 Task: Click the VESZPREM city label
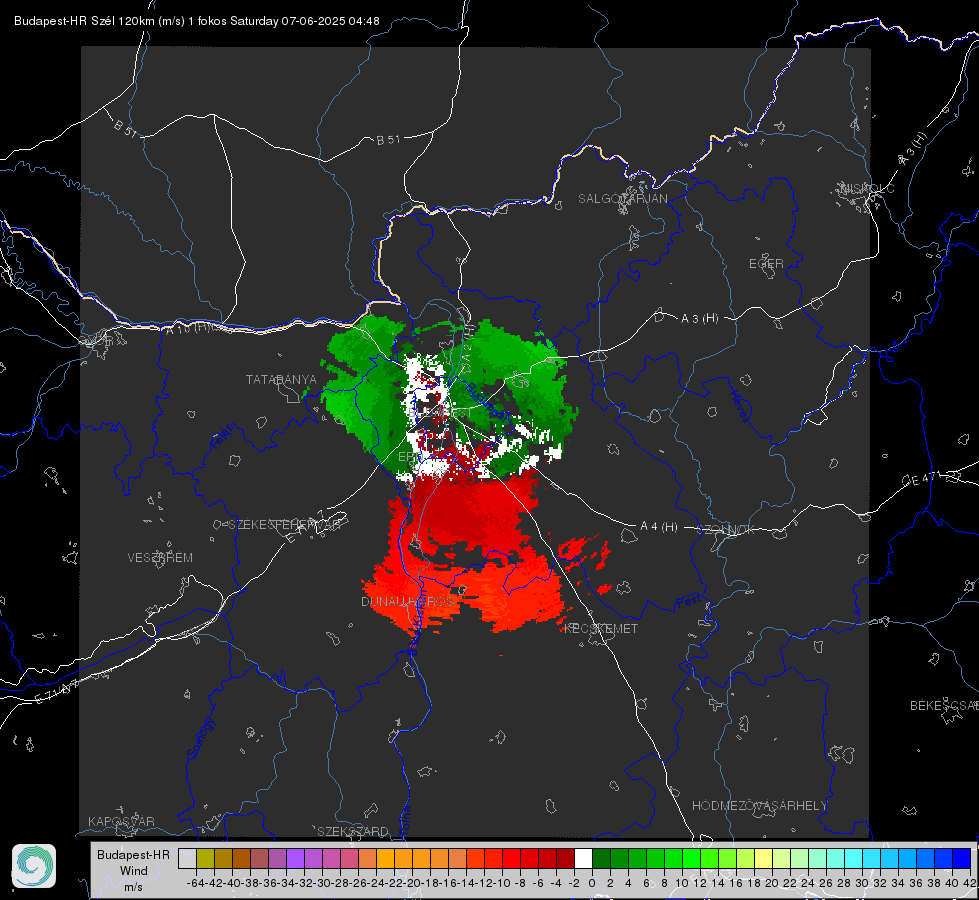pos(160,558)
